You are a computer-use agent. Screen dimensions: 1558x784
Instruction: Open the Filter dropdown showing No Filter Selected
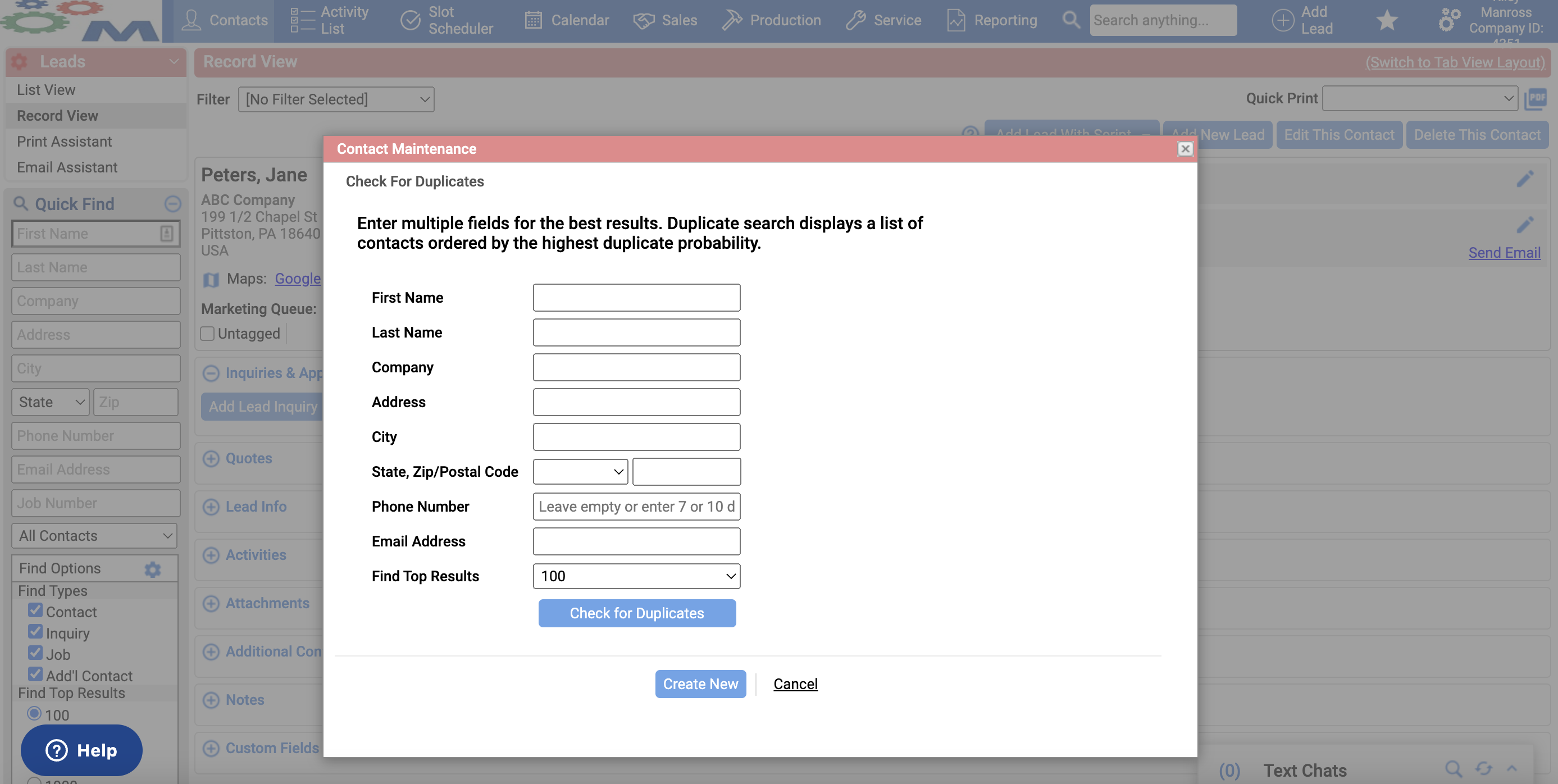coord(336,99)
